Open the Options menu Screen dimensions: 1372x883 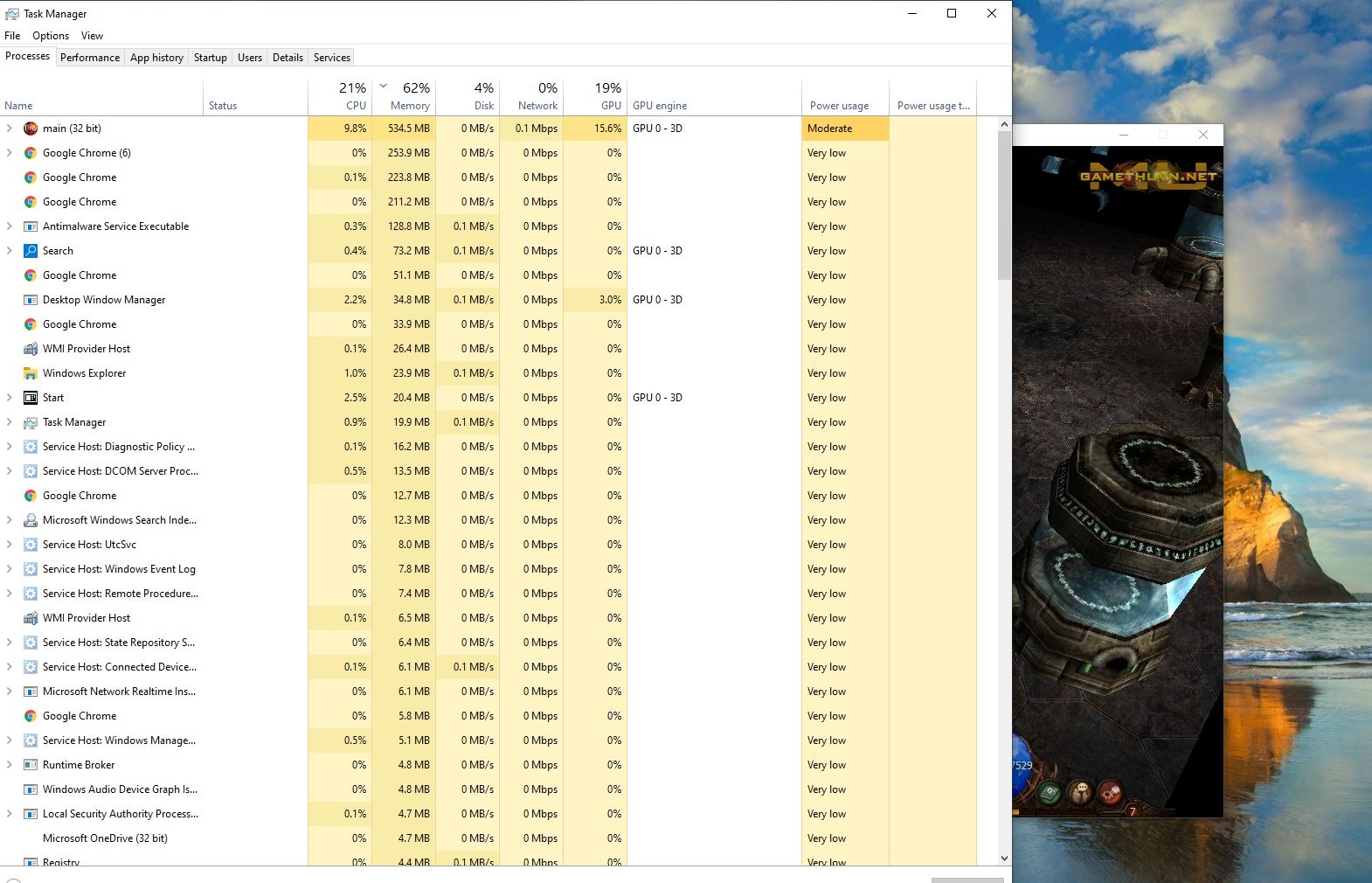coord(51,36)
